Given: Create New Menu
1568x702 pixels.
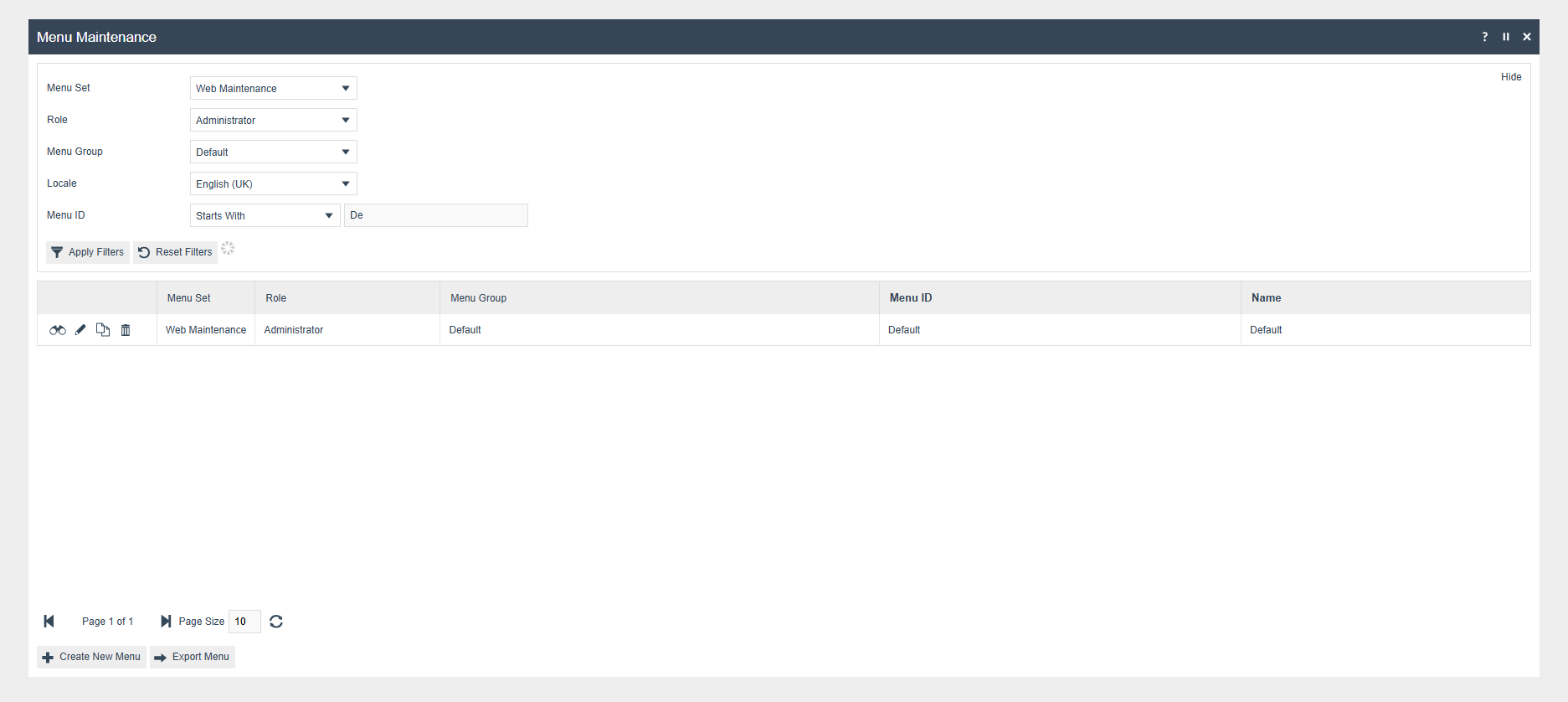Looking at the screenshot, I should tap(92, 657).
